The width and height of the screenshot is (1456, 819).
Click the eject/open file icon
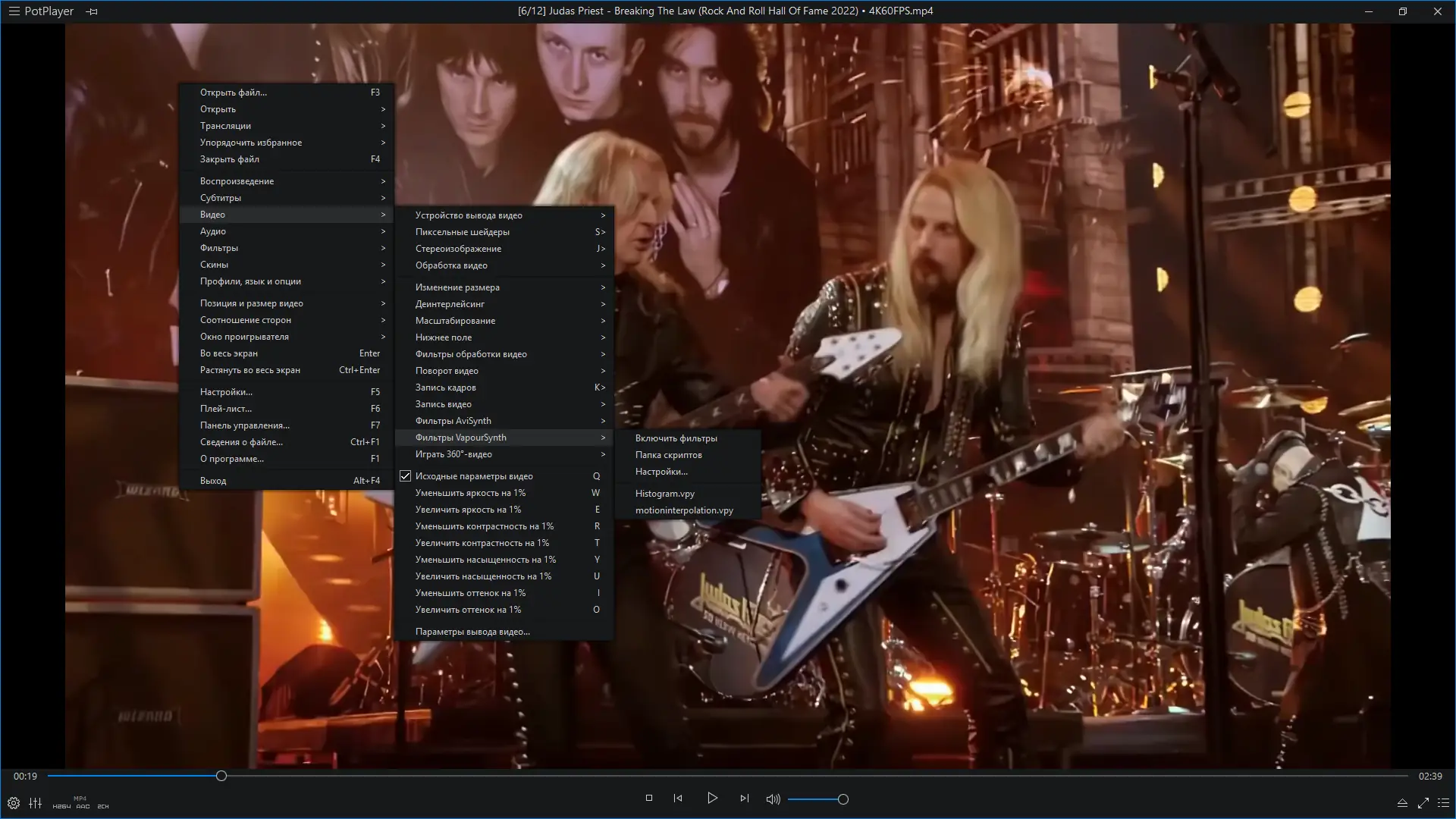[1402, 802]
